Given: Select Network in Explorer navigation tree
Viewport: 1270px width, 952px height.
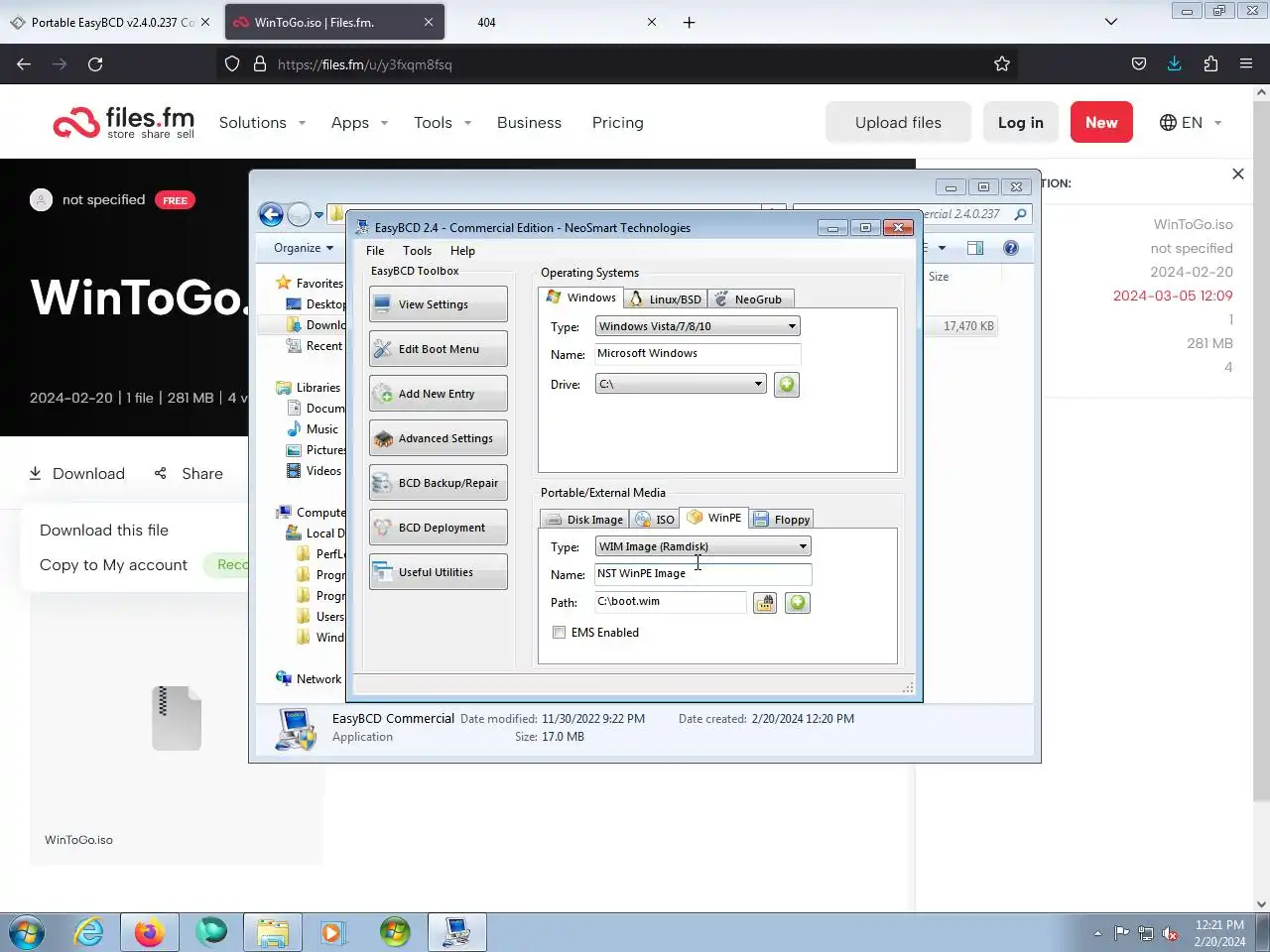Looking at the screenshot, I should pos(318,679).
